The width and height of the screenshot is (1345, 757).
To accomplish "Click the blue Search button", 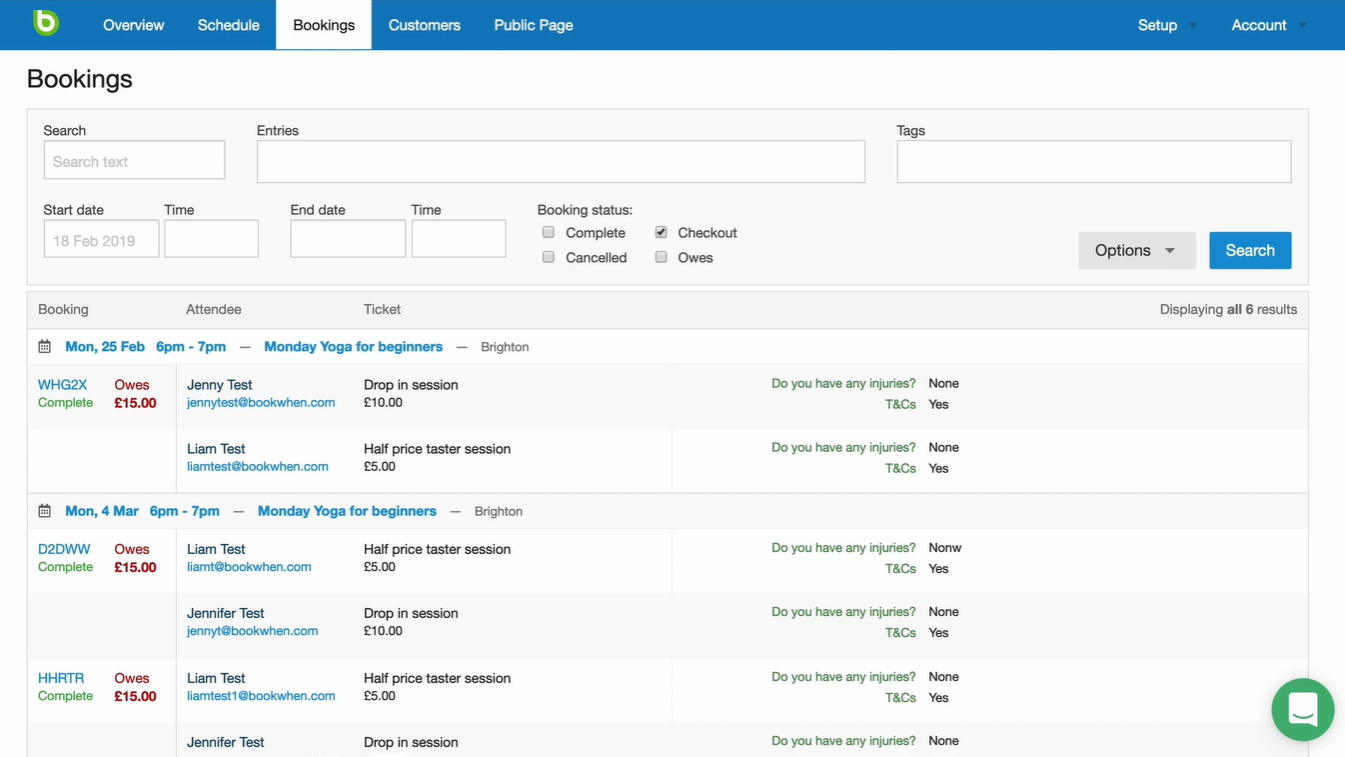I will tap(1250, 250).
